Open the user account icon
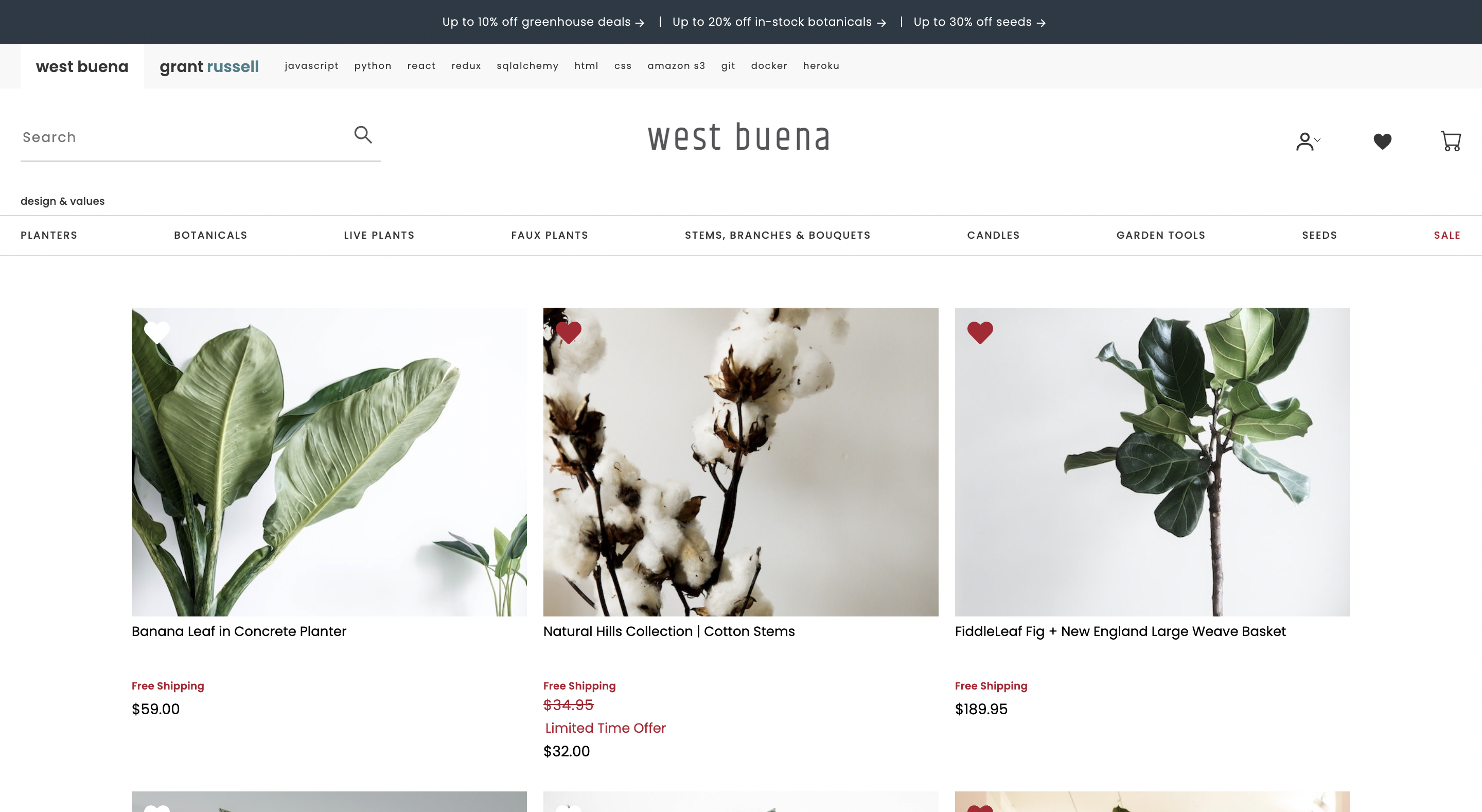This screenshot has height=812, width=1482. tap(1304, 141)
